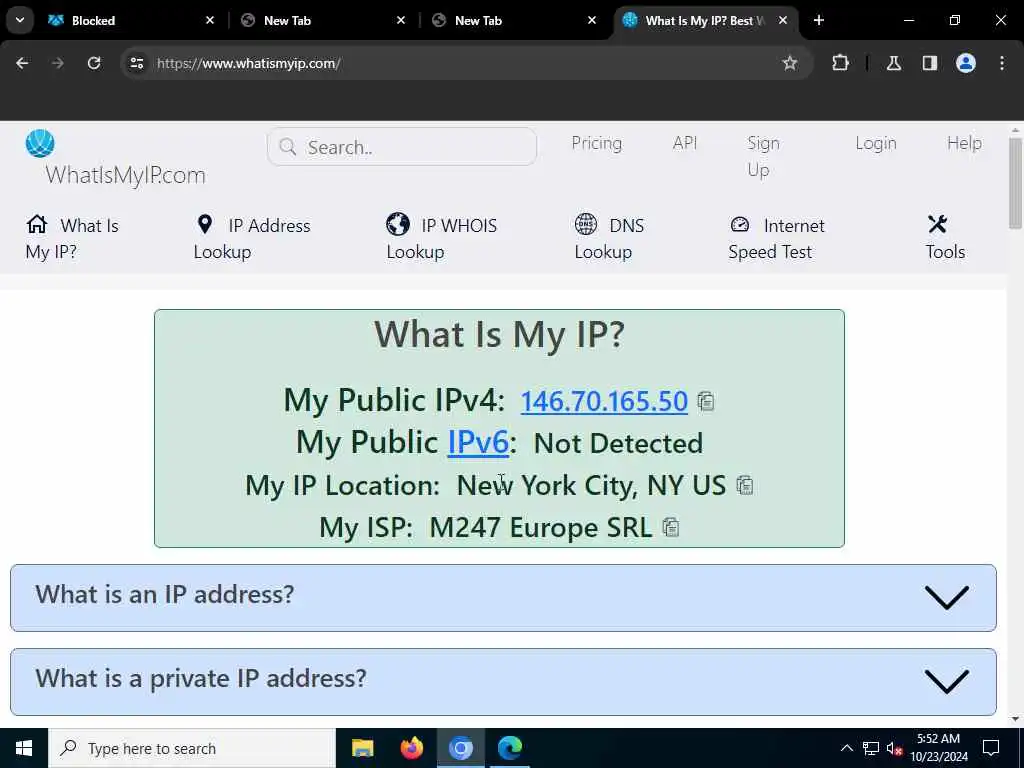Launch Firefox from the taskbar
Screen dimensions: 1024x768
click(411, 748)
